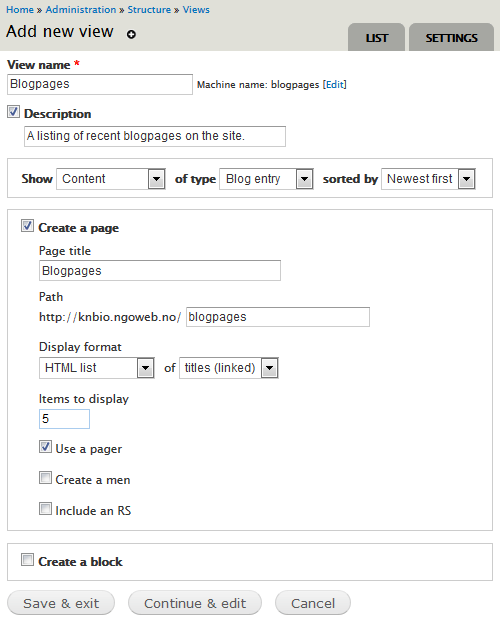The height and width of the screenshot is (620, 500).
Task: Switch to the LIST tab
Action: click(x=376, y=38)
